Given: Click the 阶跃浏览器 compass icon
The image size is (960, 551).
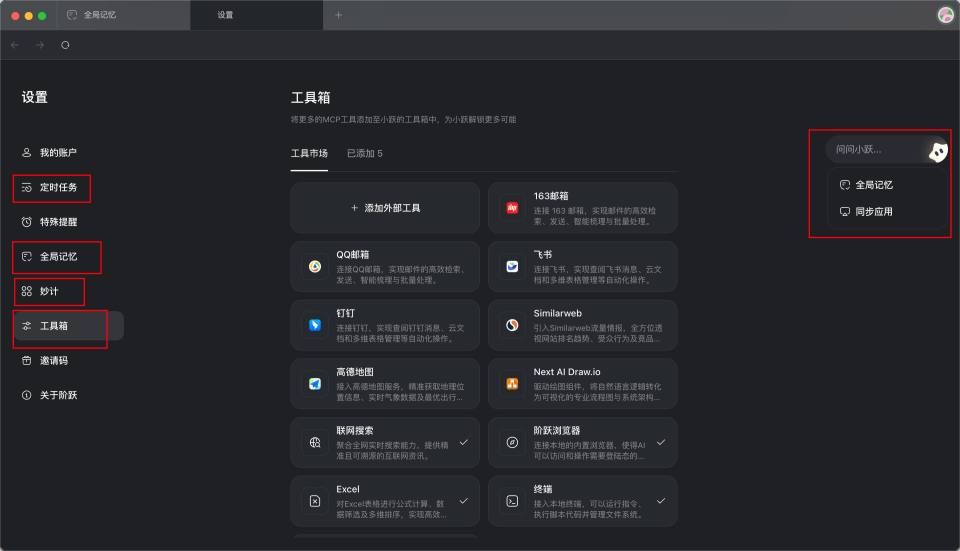Looking at the screenshot, I should click(512, 442).
